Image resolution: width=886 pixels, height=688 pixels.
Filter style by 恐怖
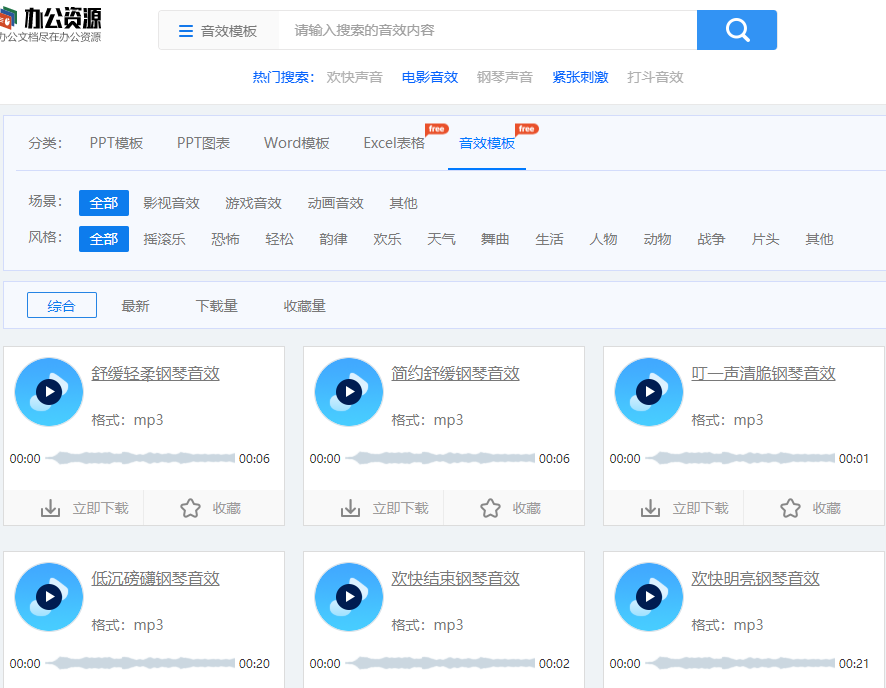[225, 239]
